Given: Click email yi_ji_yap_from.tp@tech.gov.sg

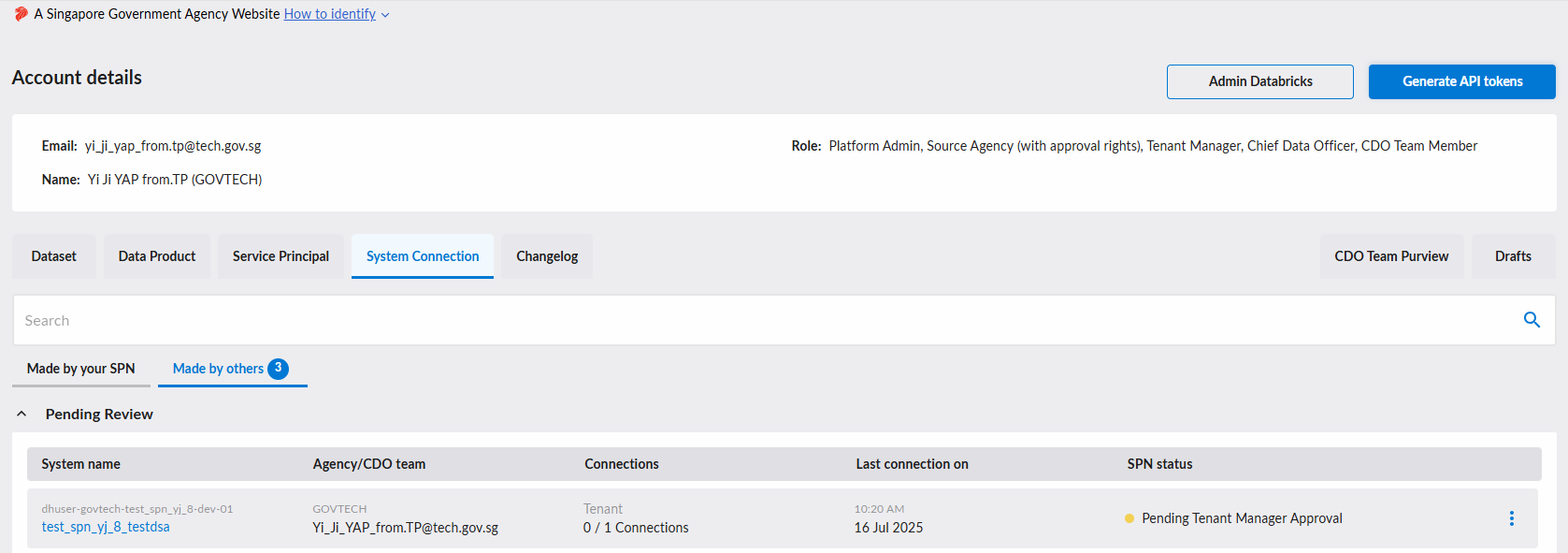Looking at the screenshot, I should [173, 146].
